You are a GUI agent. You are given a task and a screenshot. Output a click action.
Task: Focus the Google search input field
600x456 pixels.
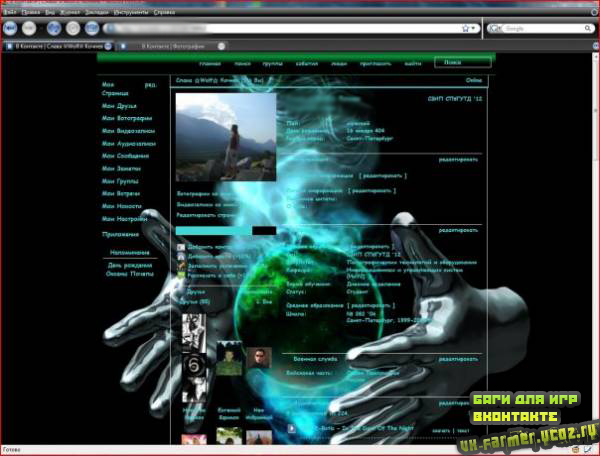(x=543, y=28)
